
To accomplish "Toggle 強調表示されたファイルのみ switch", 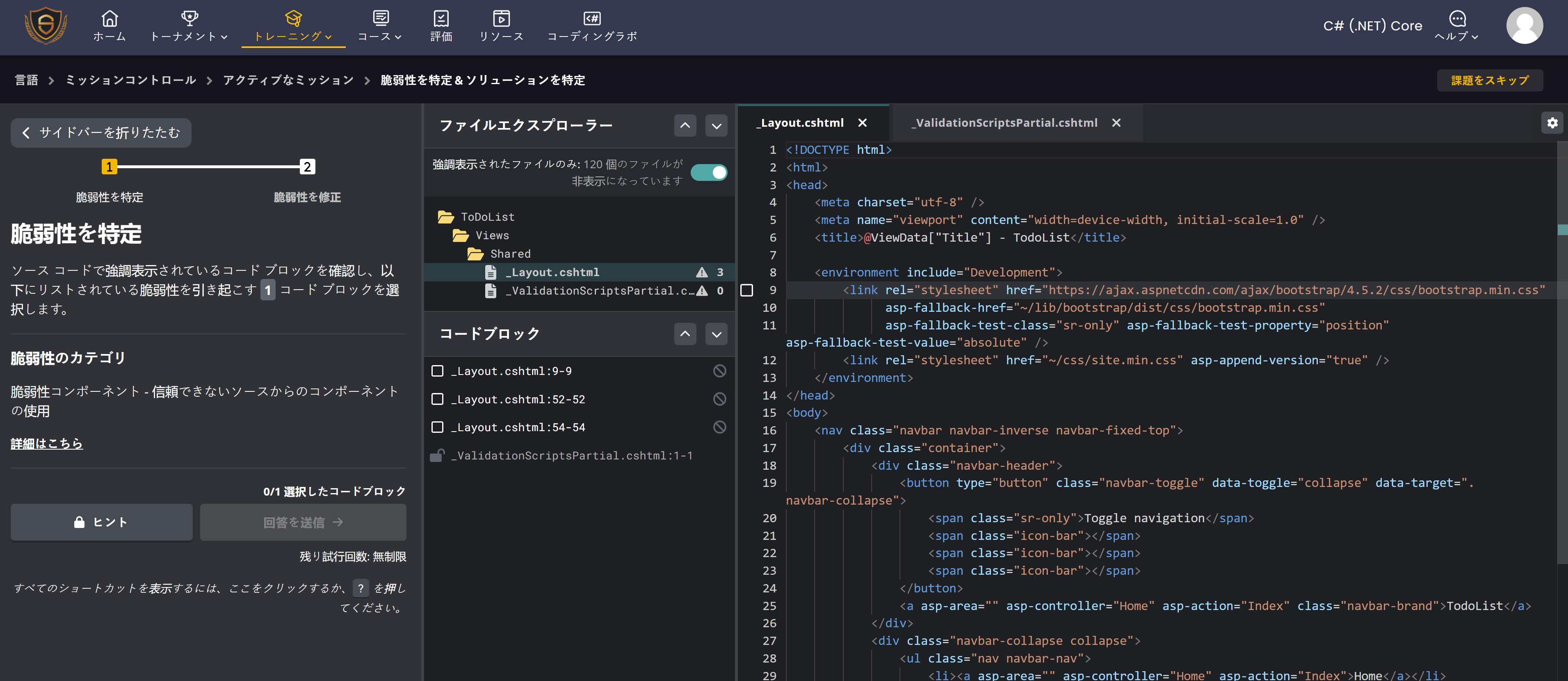I will tap(709, 173).
